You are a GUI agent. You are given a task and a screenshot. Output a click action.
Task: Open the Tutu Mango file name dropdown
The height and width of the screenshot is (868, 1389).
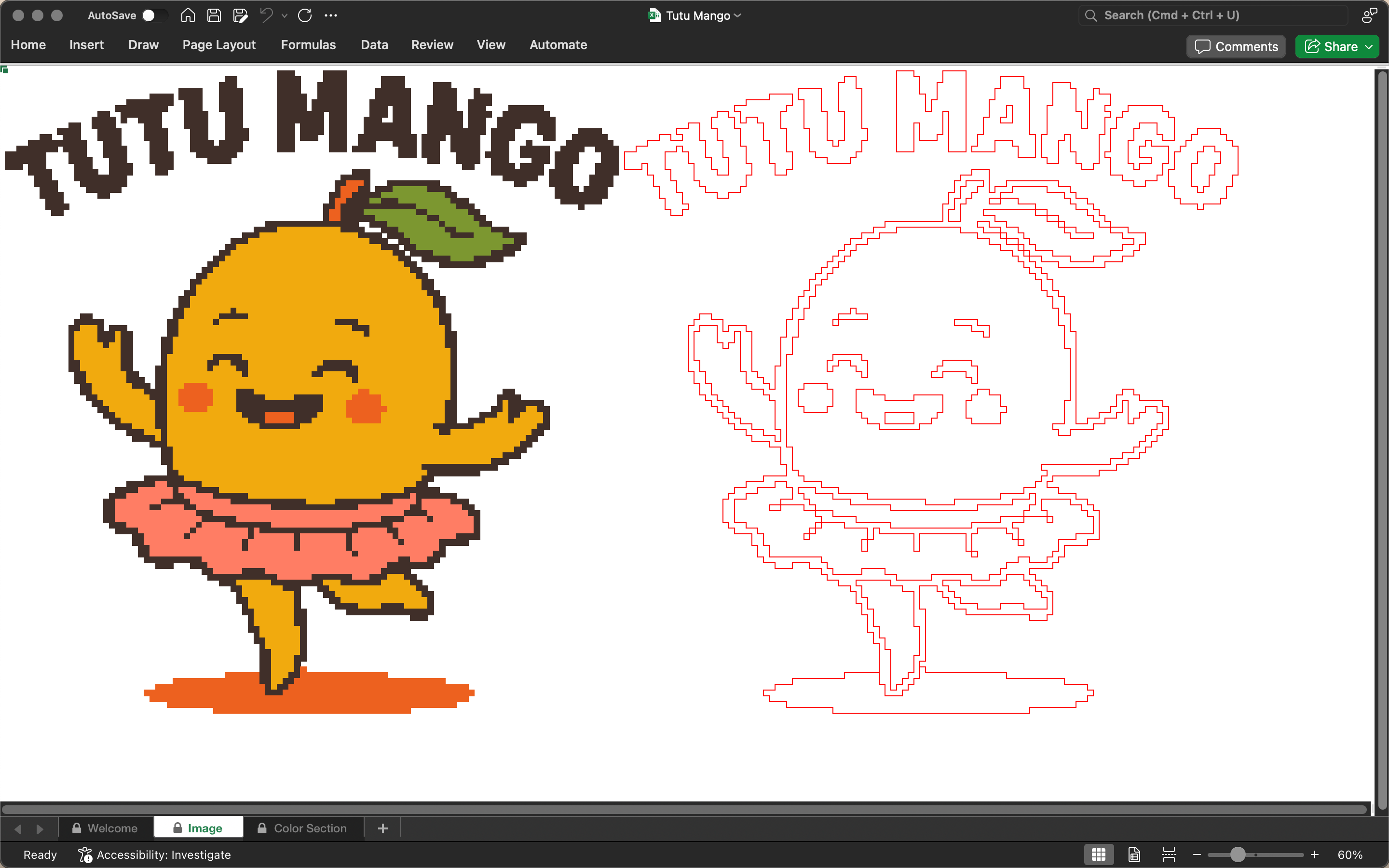tap(738, 16)
